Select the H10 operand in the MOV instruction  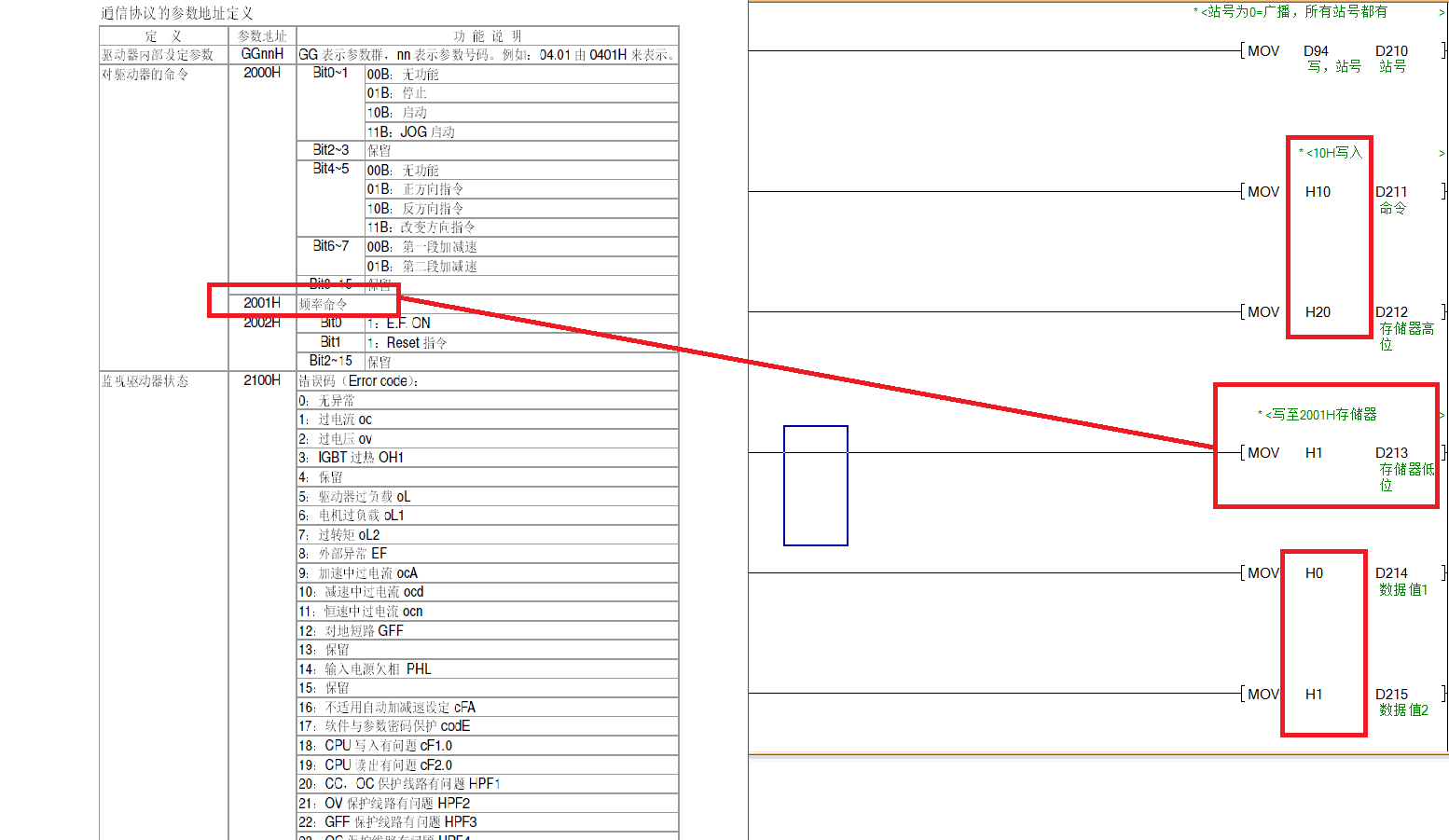[x=1318, y=192]
